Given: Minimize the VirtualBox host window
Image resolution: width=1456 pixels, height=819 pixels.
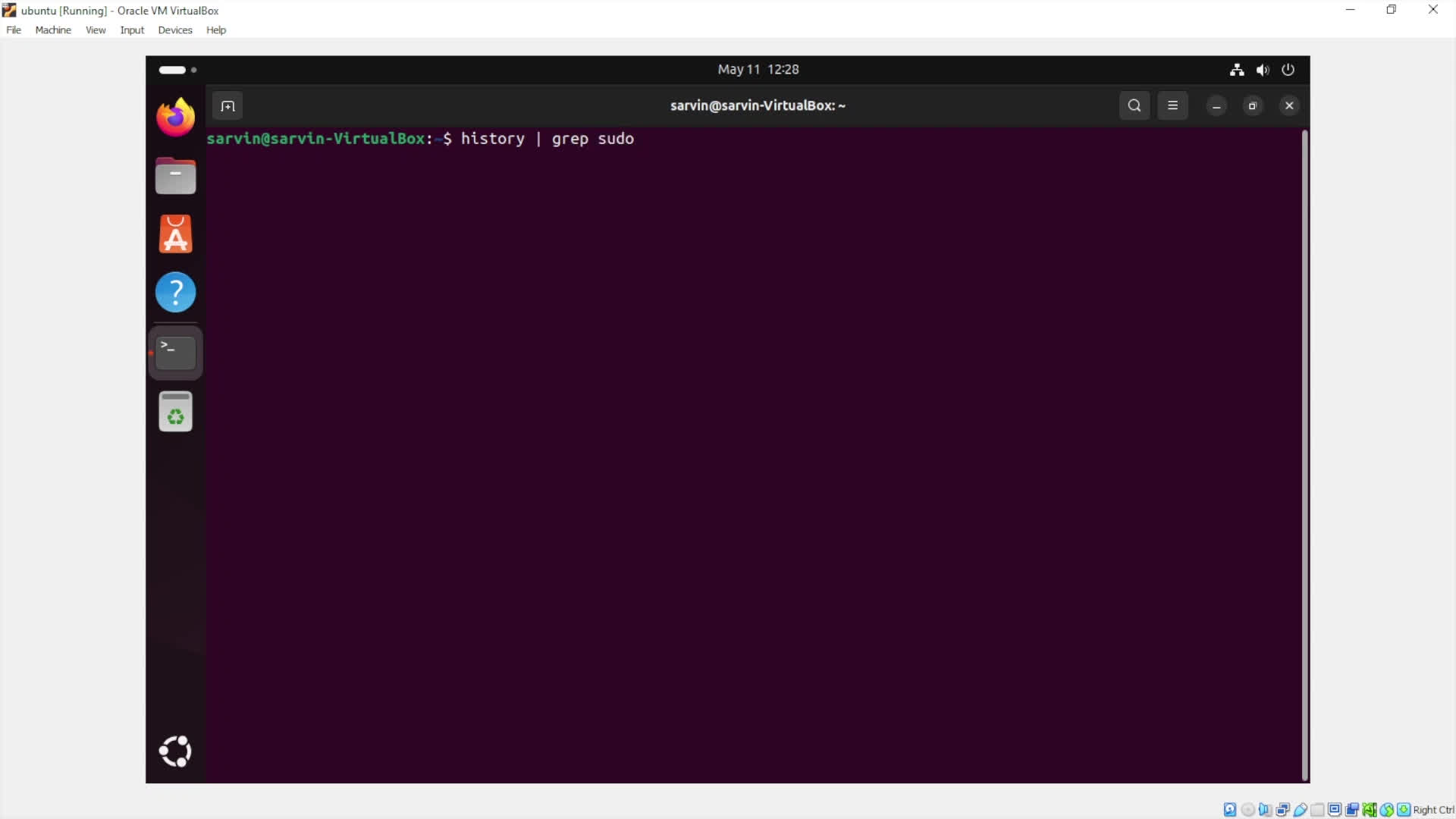Looking at the screenshot, I should click(1350, 10).
